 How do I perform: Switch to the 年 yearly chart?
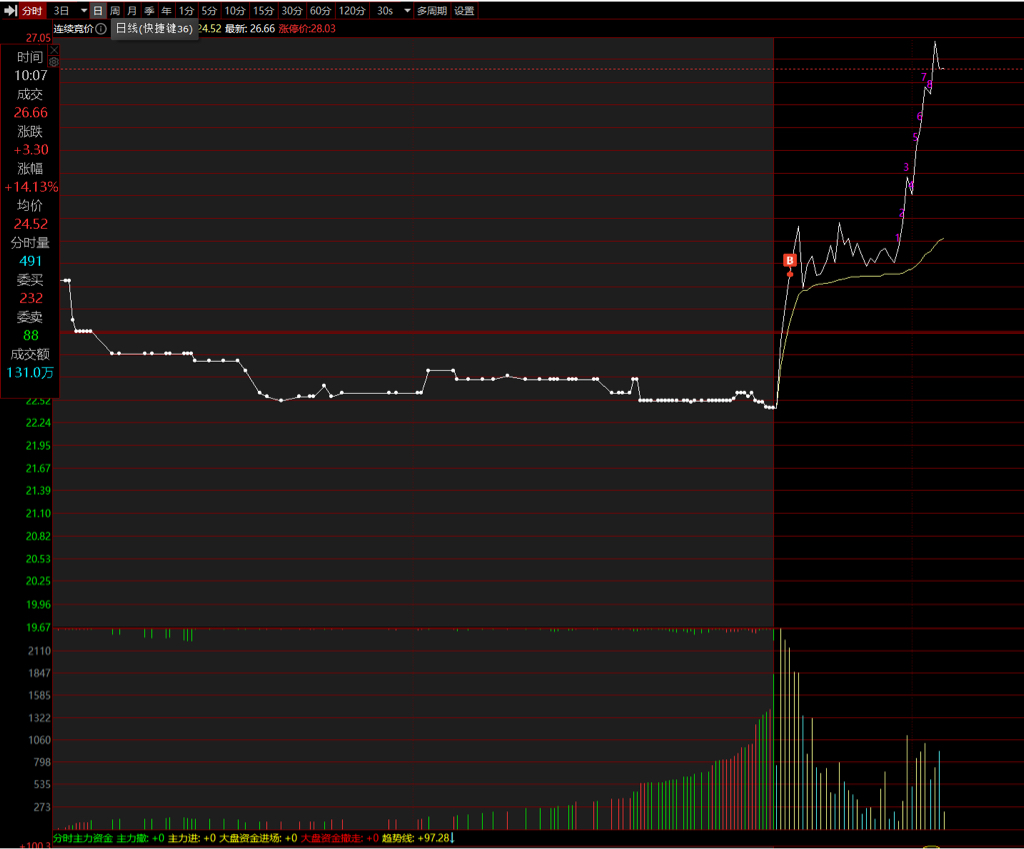coord(166,10)
